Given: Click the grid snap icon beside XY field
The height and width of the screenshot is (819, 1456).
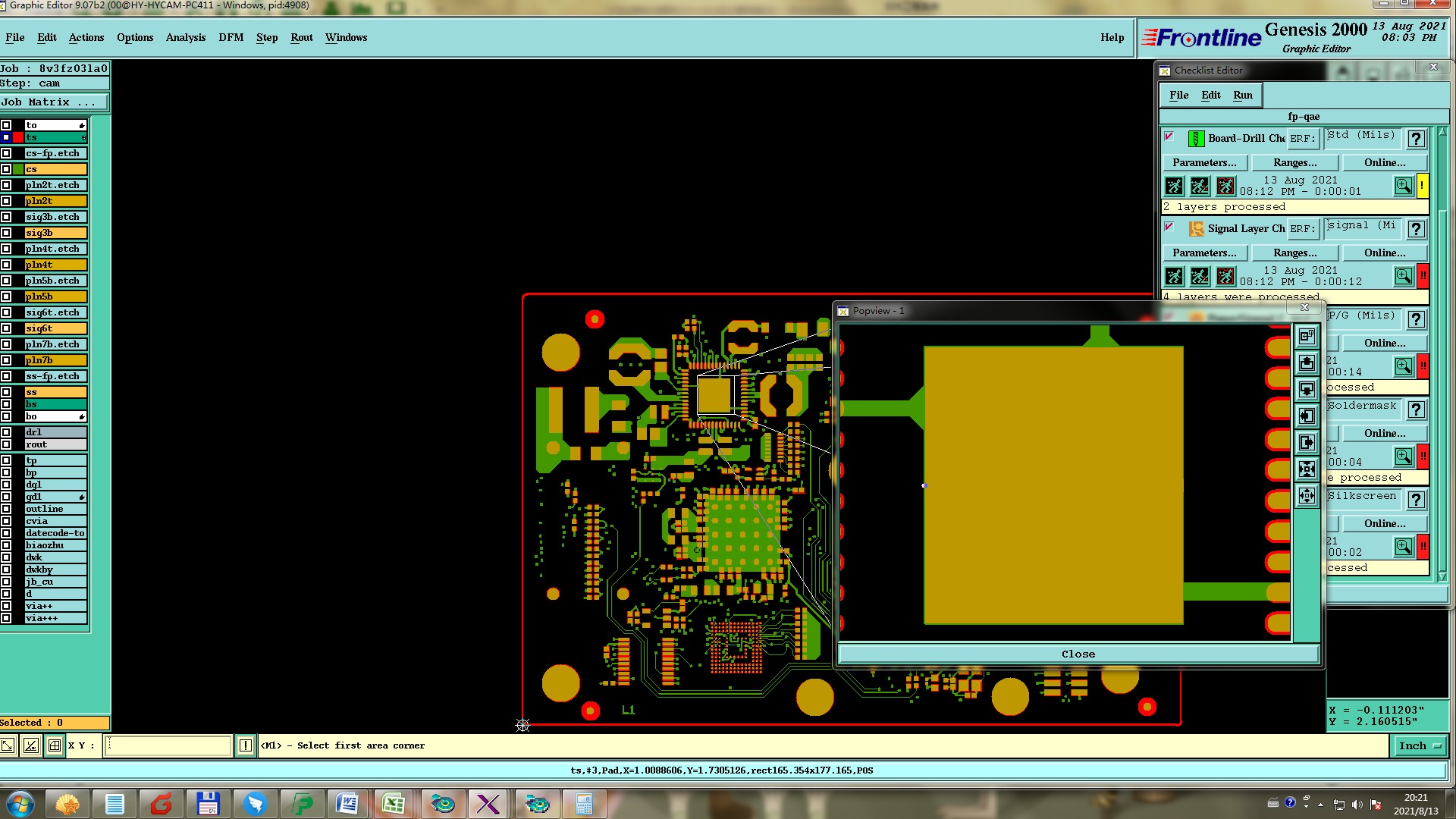Looking at the screenshot, I should coord(55,746).
